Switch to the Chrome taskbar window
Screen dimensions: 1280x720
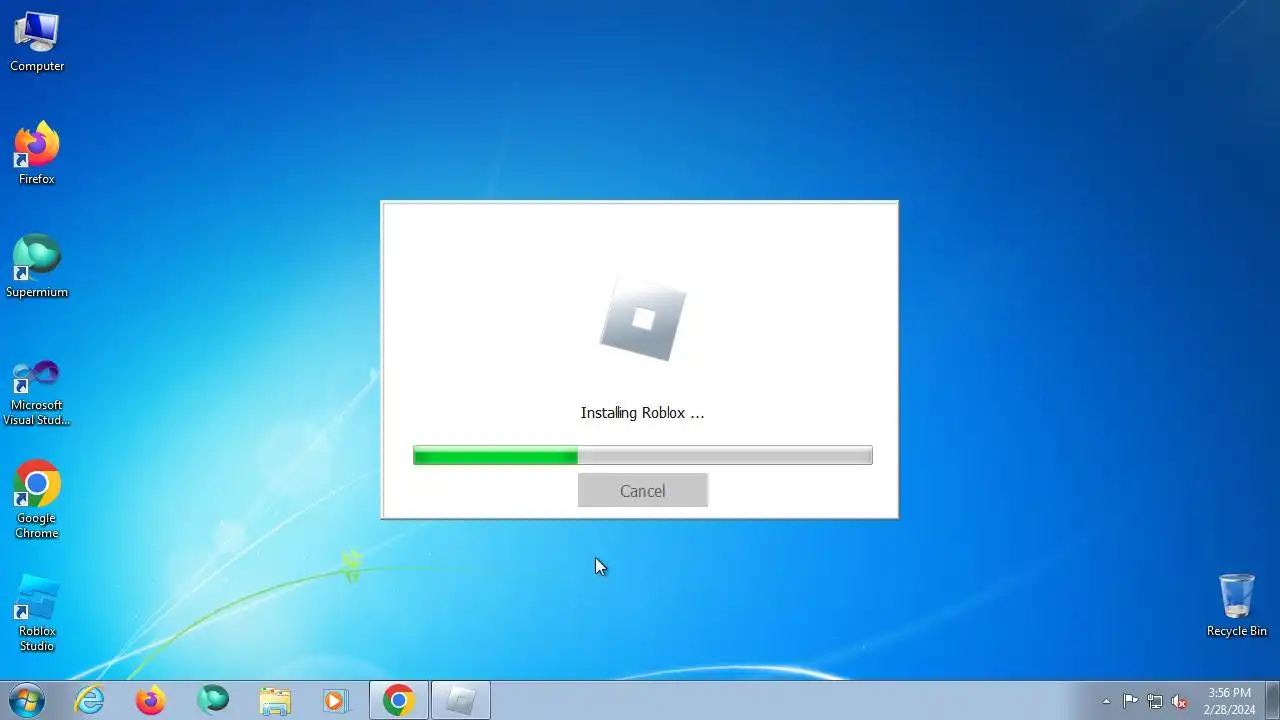coord(399,701)
